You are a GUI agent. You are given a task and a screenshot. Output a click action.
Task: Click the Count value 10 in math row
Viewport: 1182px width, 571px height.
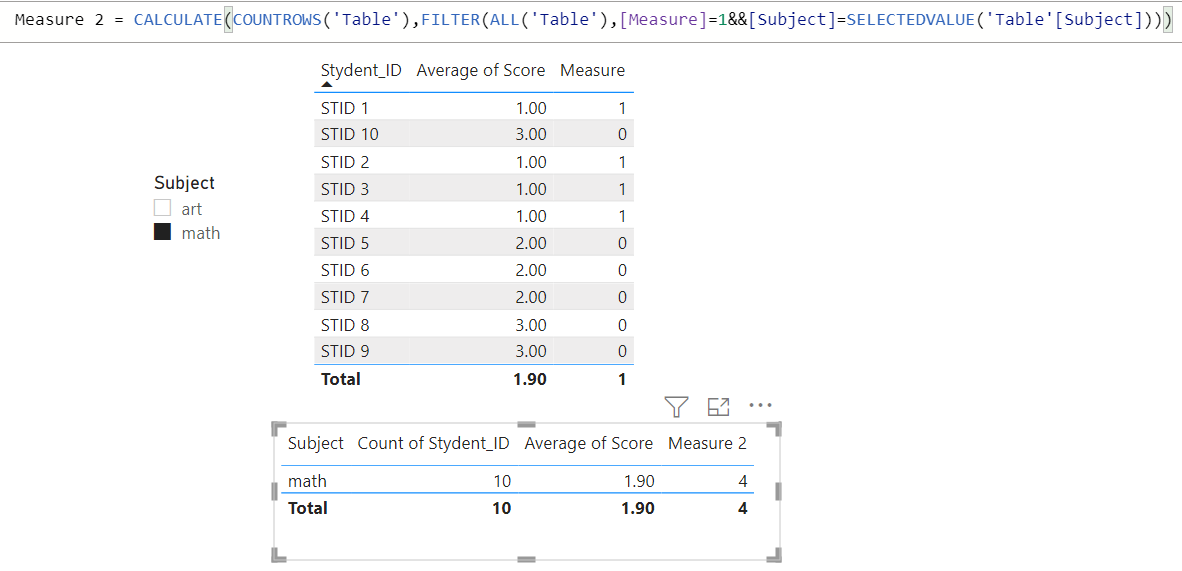click(x=502, y=481)
